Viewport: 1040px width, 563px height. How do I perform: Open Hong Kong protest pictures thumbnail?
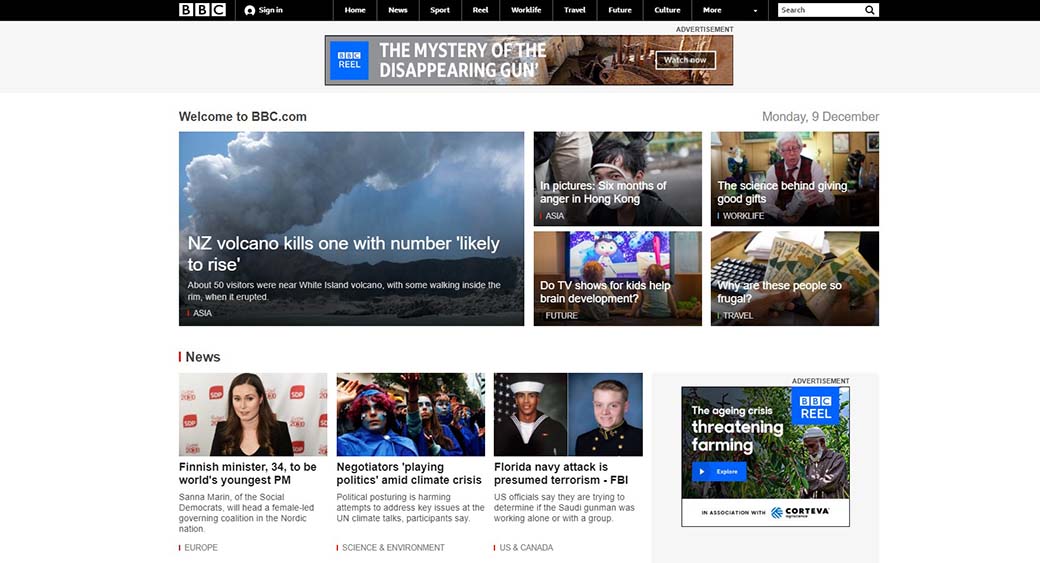point(617,178)
